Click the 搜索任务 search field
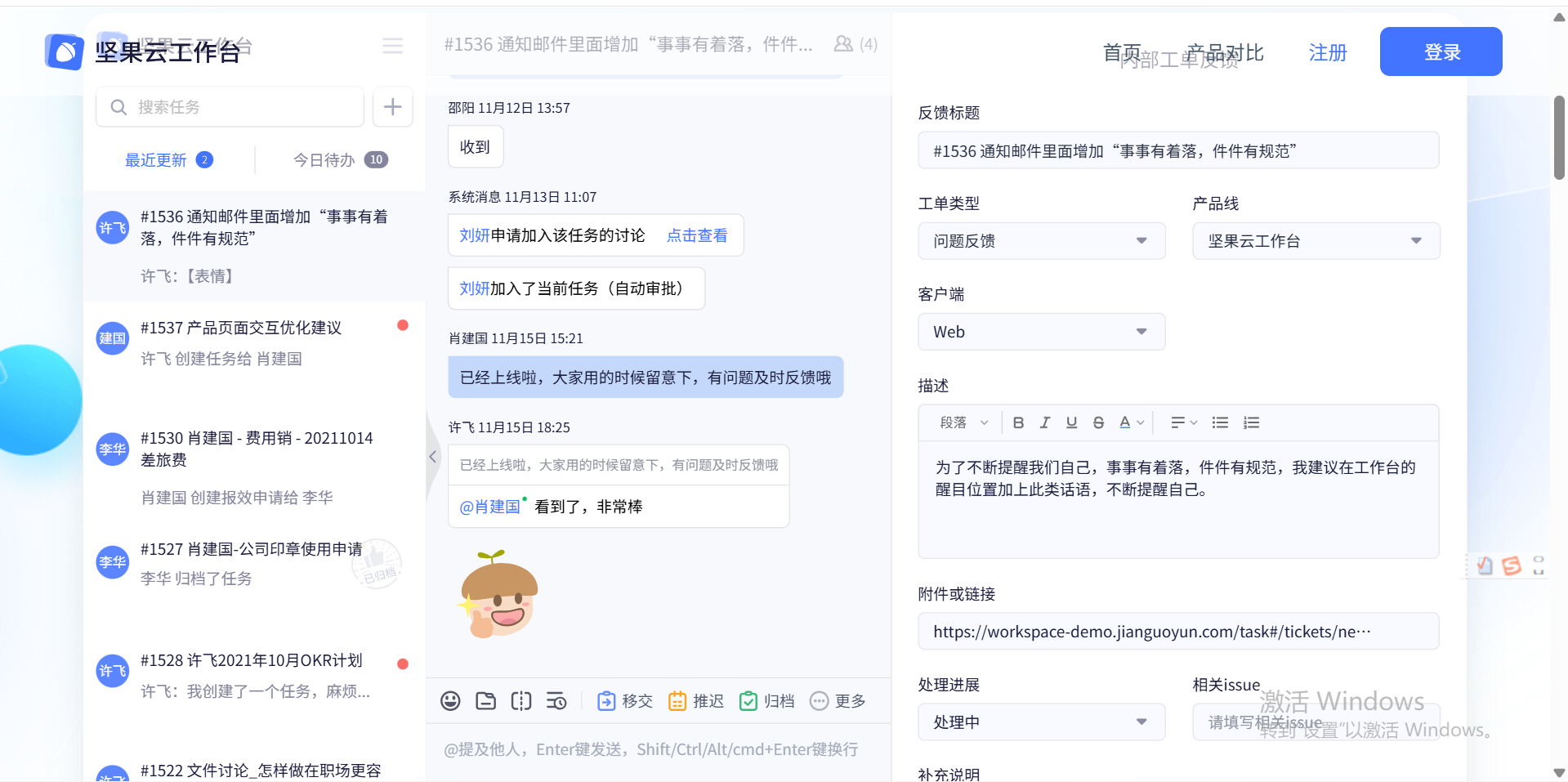The image size is (1568, 782). pos(230,107)
